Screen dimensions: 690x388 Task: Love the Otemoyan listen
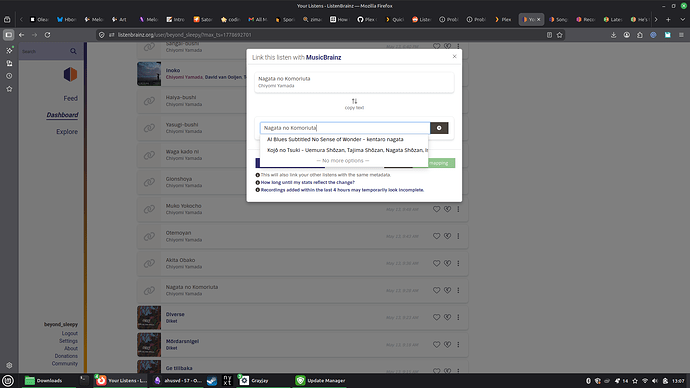tap(437, 236)
